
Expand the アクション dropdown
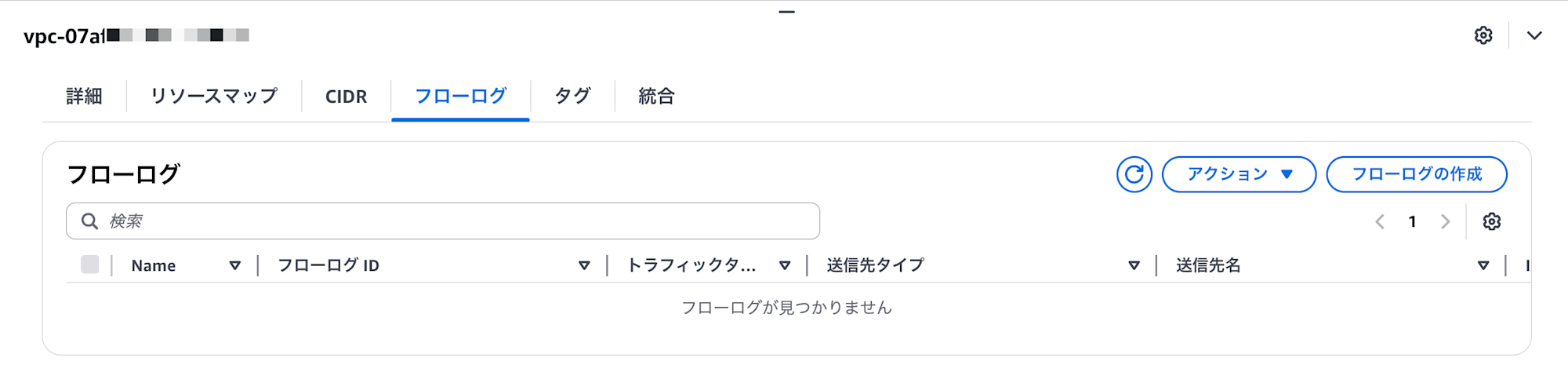click(1239, 174)
